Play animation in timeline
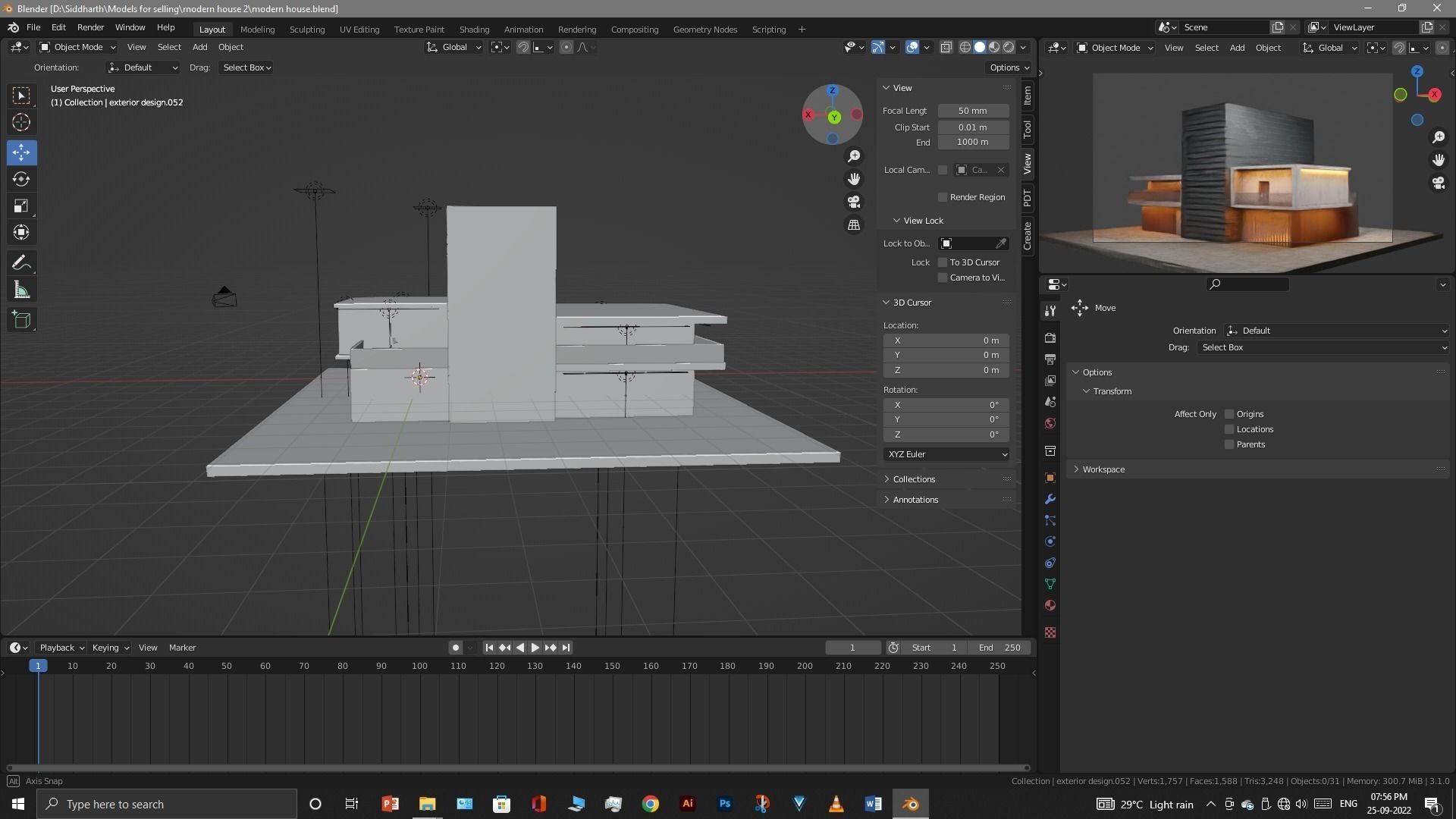 535,648
